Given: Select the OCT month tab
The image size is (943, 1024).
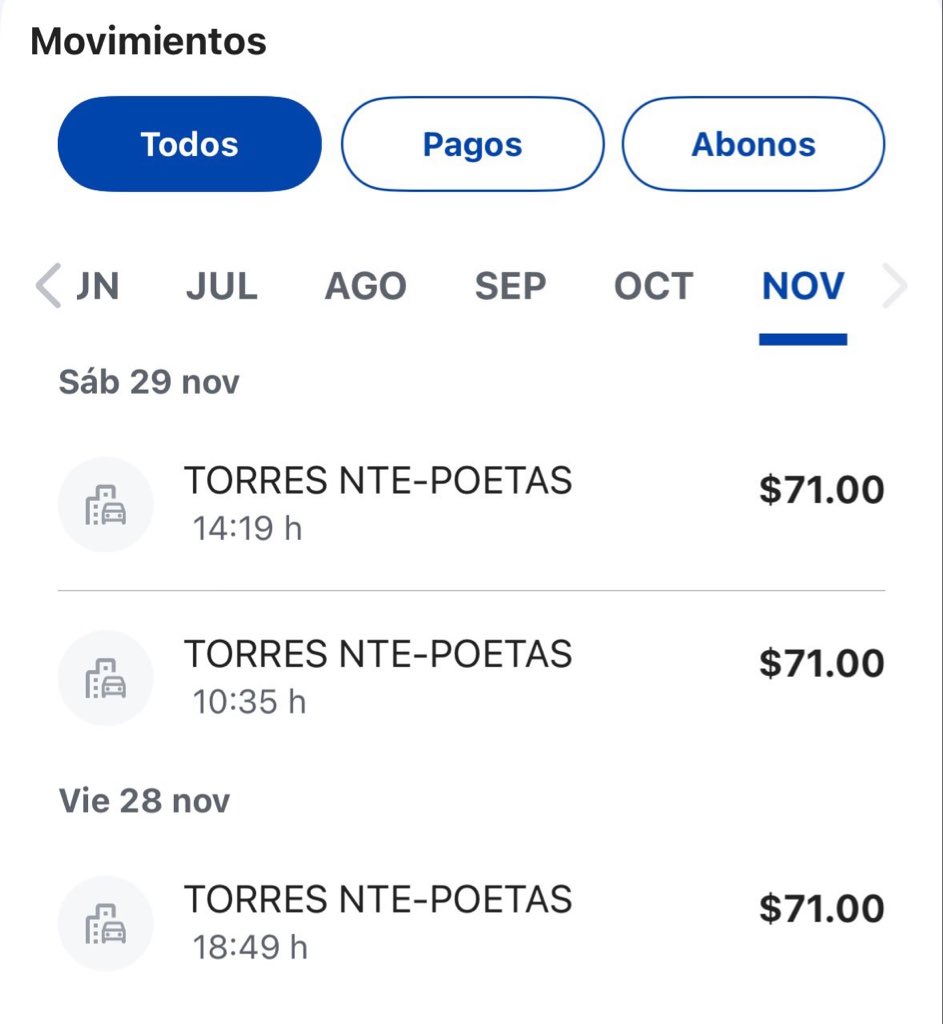Looking at the screenshot, I should coord(653,287).
